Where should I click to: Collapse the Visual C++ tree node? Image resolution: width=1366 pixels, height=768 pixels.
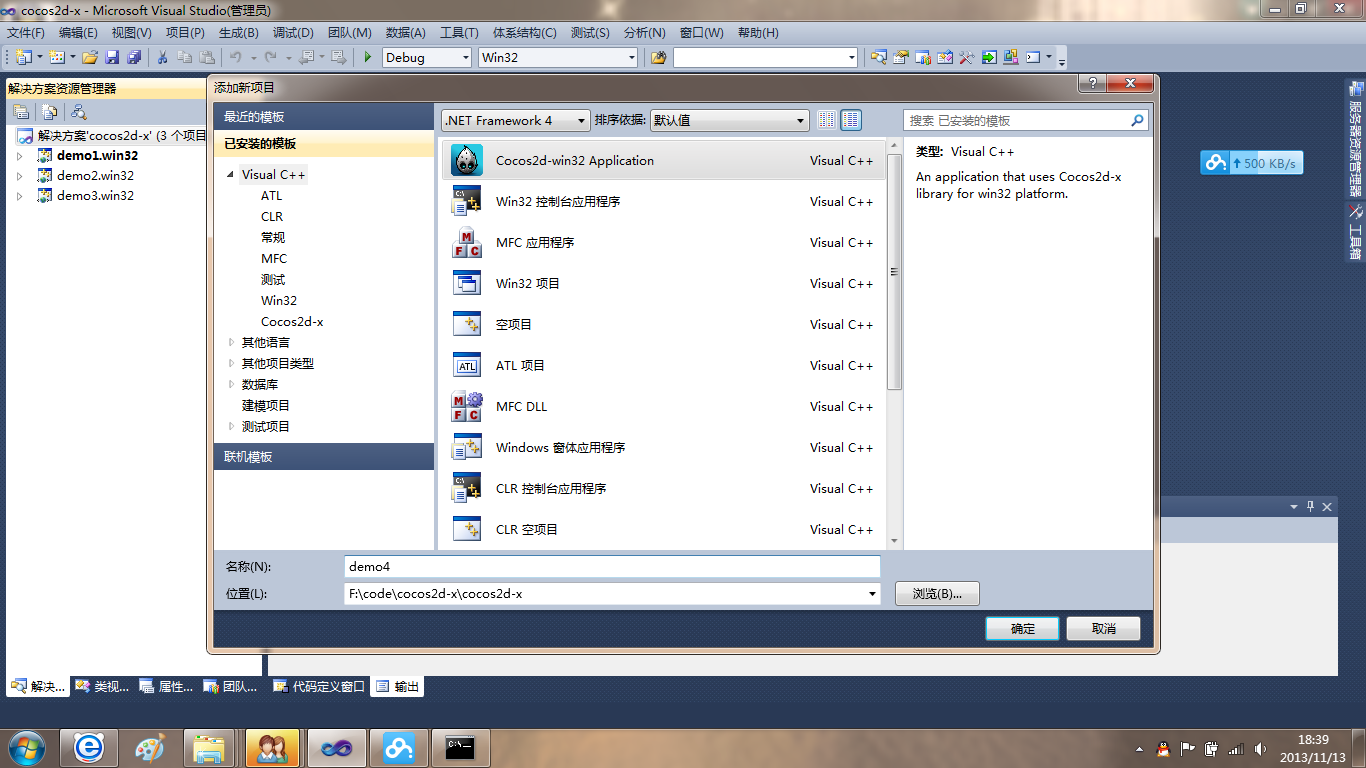click(x=232, y=175)
